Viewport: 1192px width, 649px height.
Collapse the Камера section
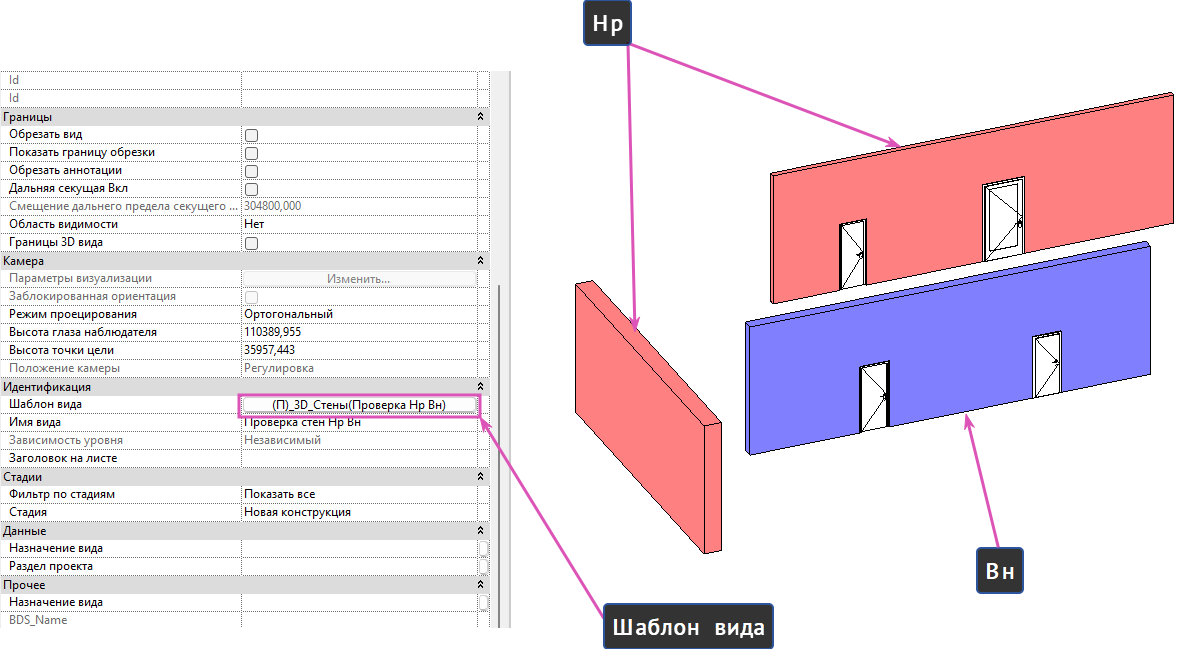point(480,261)
